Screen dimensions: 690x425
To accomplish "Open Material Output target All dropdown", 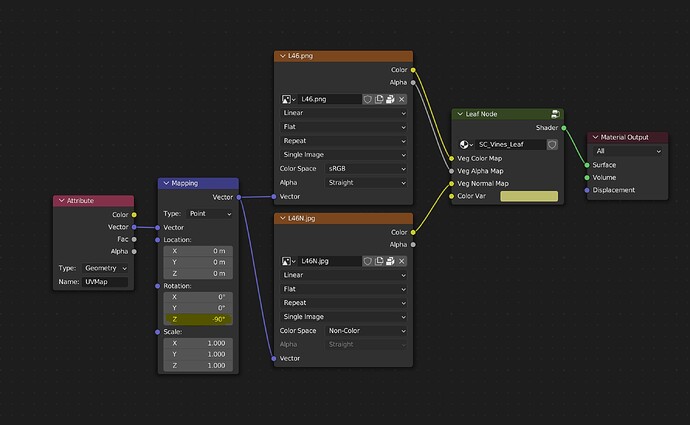I will tap(628, 151).
